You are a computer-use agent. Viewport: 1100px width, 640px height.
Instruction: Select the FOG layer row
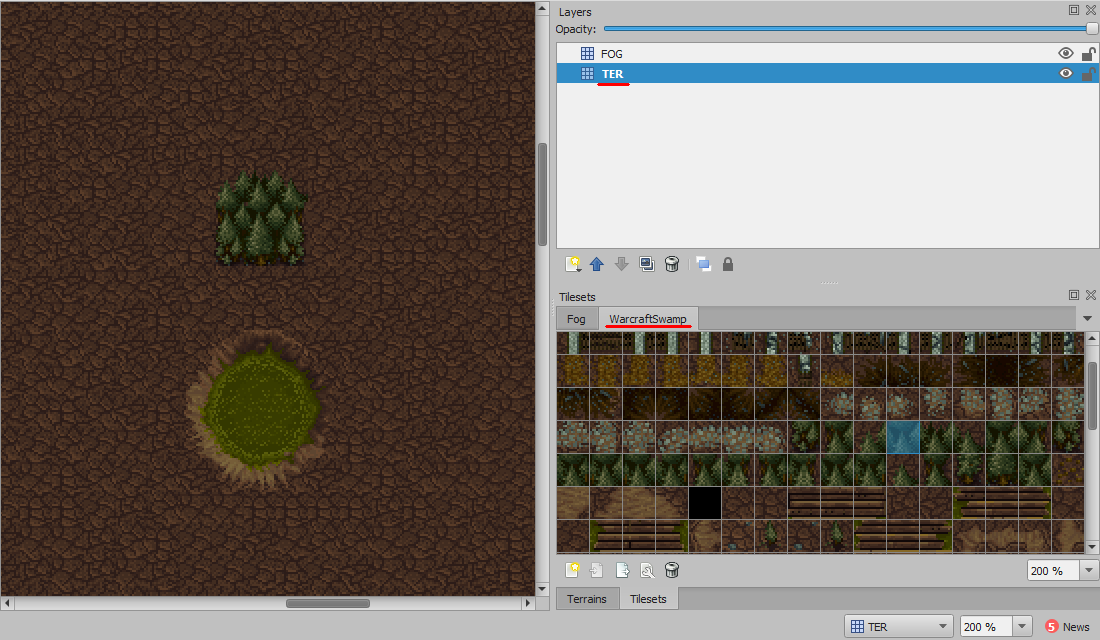[x=827, y=53]
